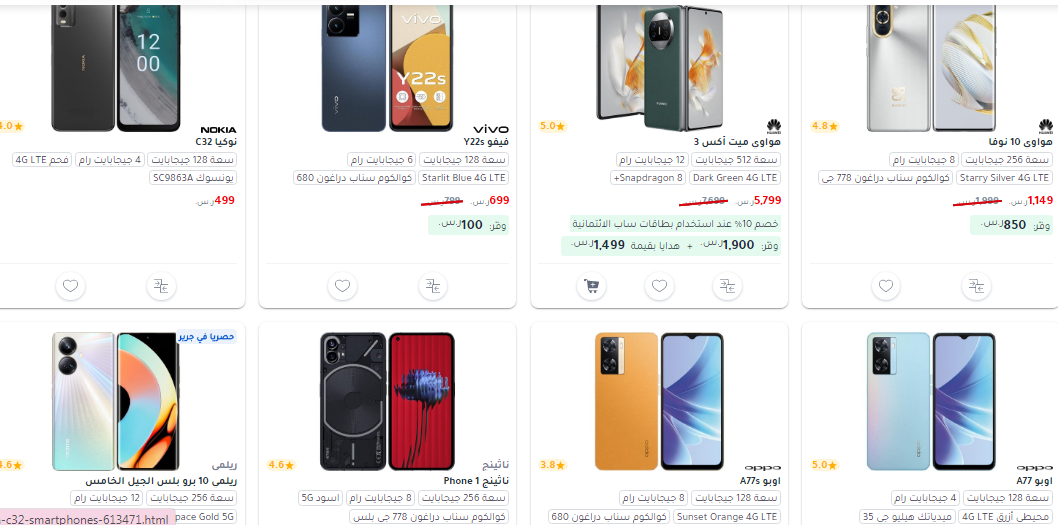Click the Starry Silver 4G LTE tag
The image size is (1058, 525).
[x=1004, y=177]
